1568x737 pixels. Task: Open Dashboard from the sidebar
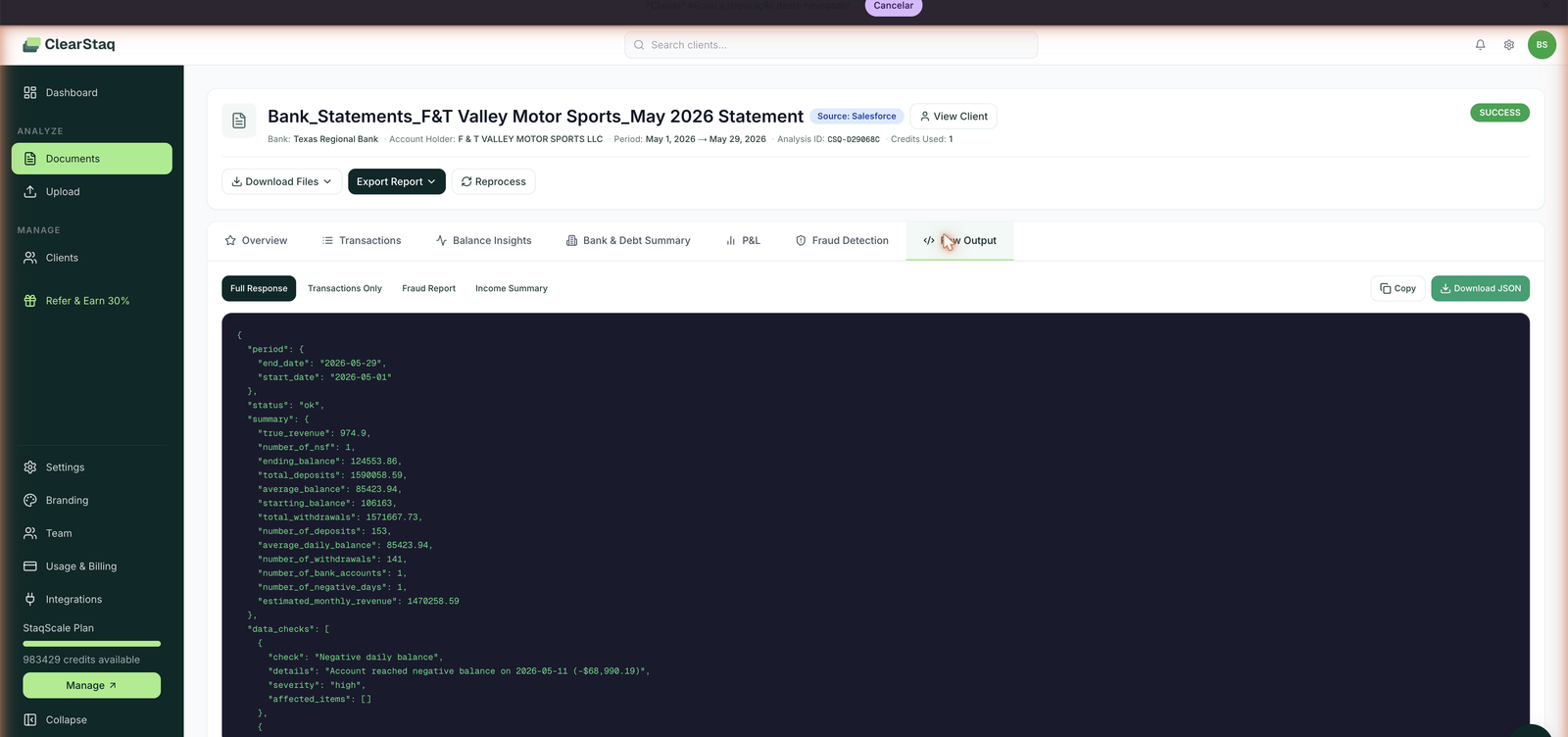tap(92, 93)
